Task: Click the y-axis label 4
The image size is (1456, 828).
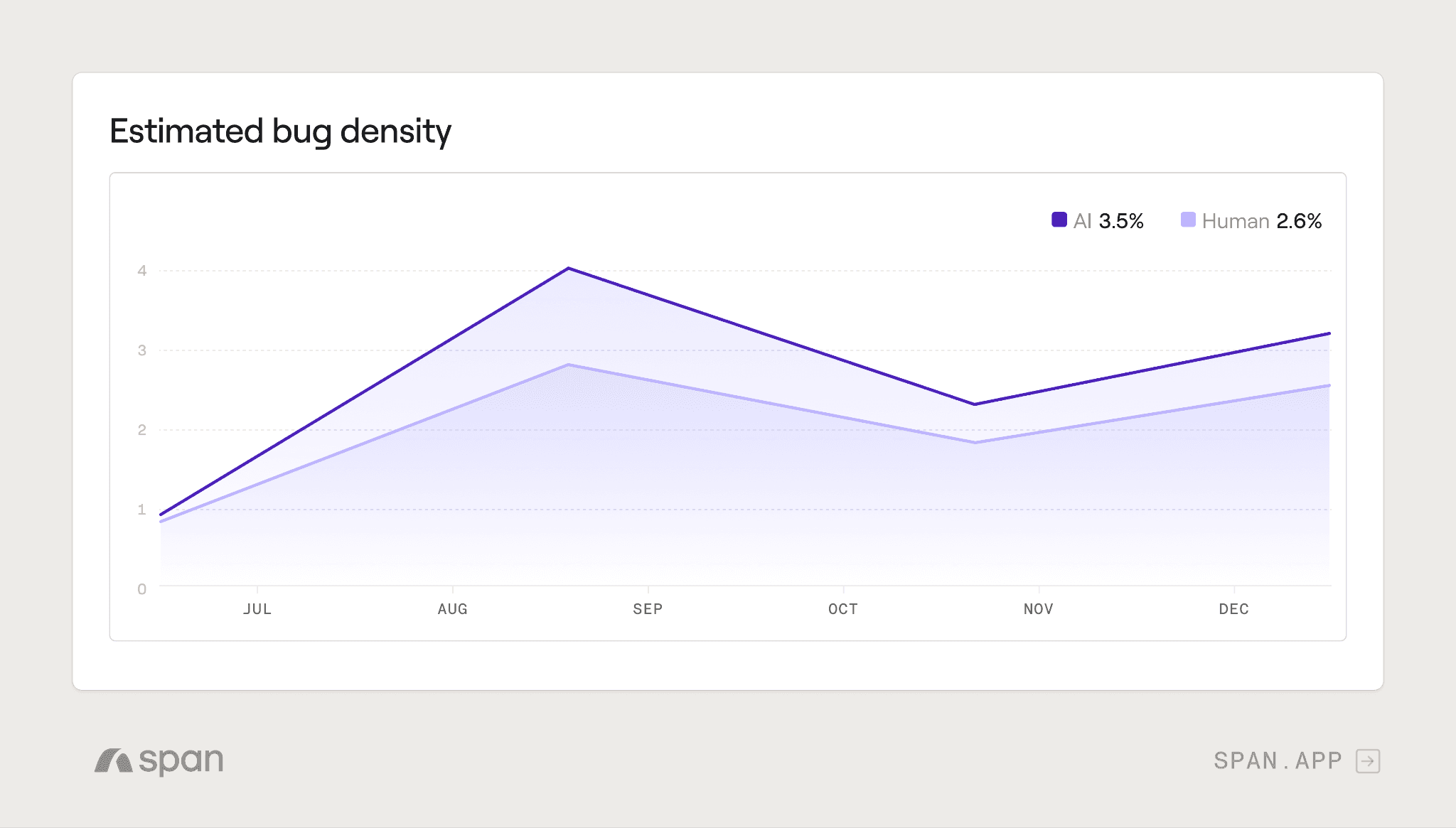Action: pyautogui.click(x=142, y=271)
